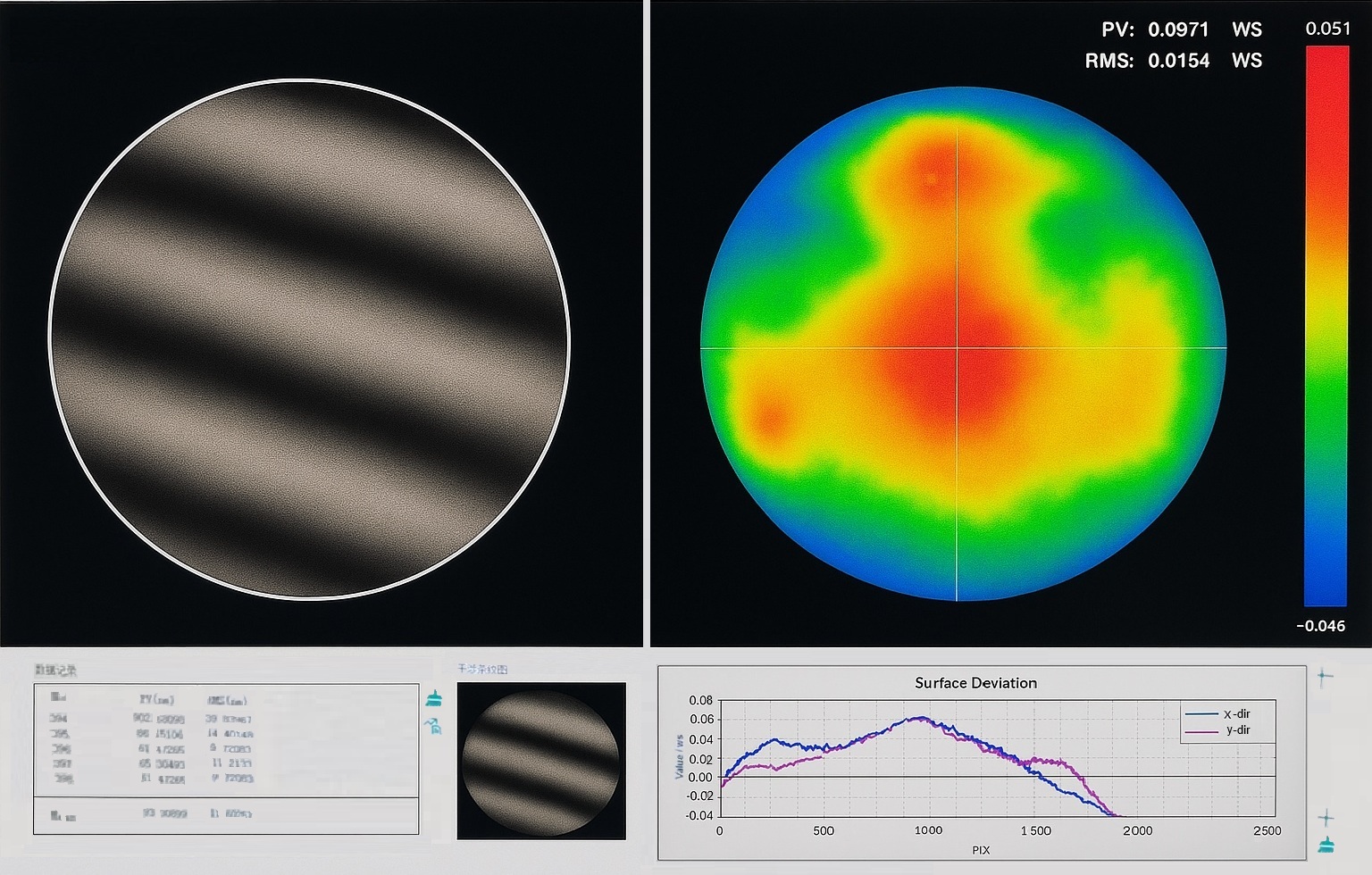This screenshot has height=875, width=1372.
Task: Select the upper crosshair icon beside Surface Deviation chart
Action: 1326,677
